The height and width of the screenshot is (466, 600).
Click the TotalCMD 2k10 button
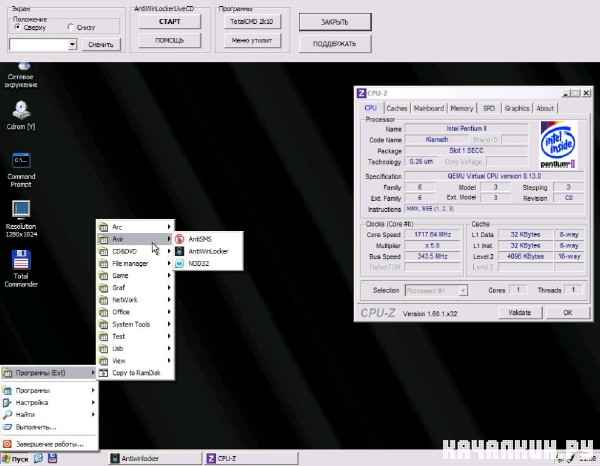click(252, 21)
